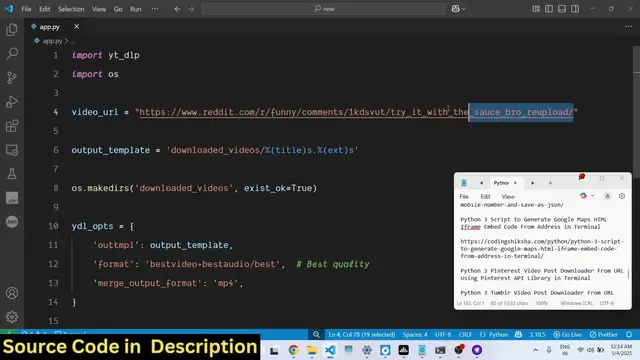Open File Explorer from the taskbar
640x360 pixels.
312,350
